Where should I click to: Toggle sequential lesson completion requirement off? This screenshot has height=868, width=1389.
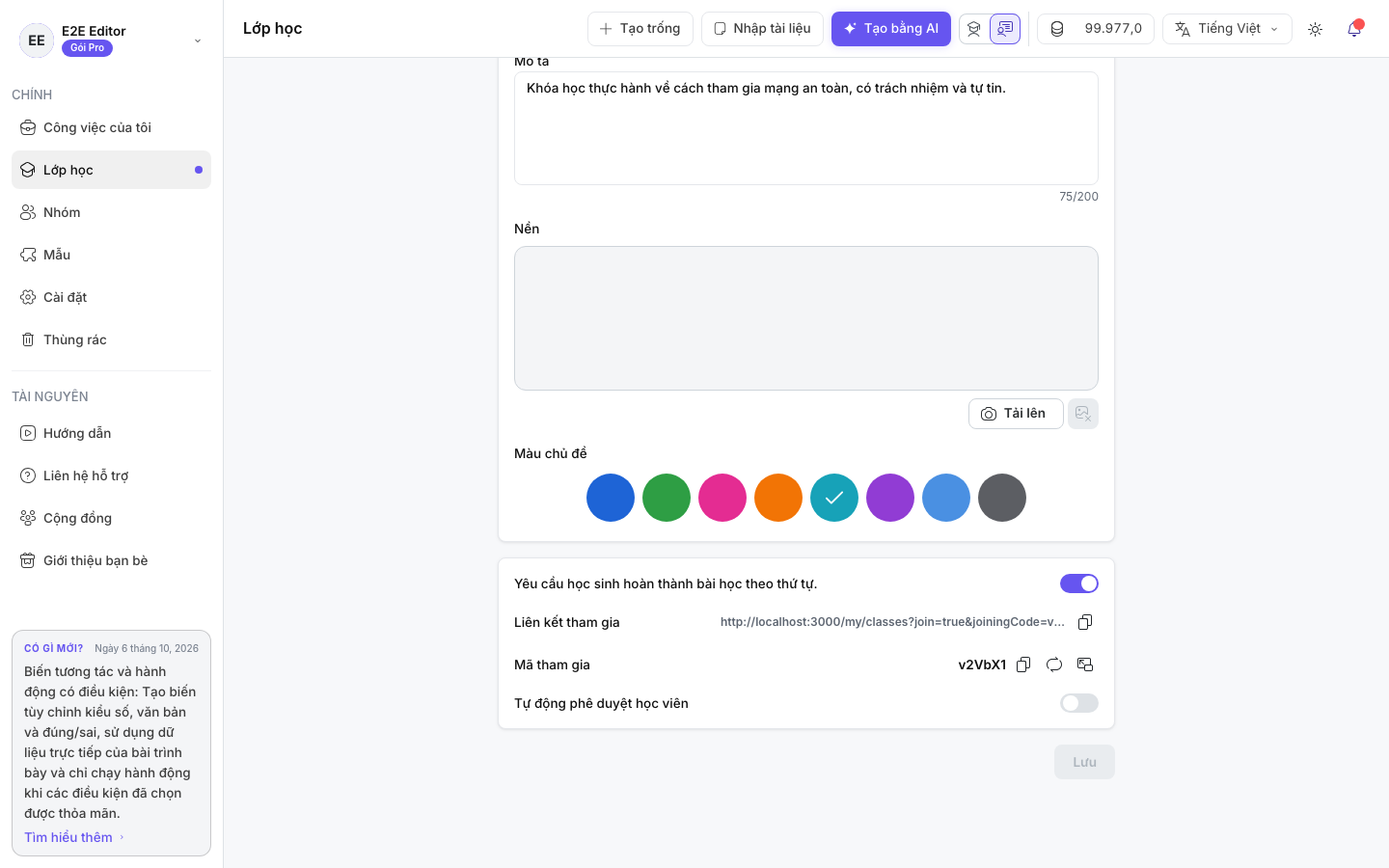[1079, 583]
